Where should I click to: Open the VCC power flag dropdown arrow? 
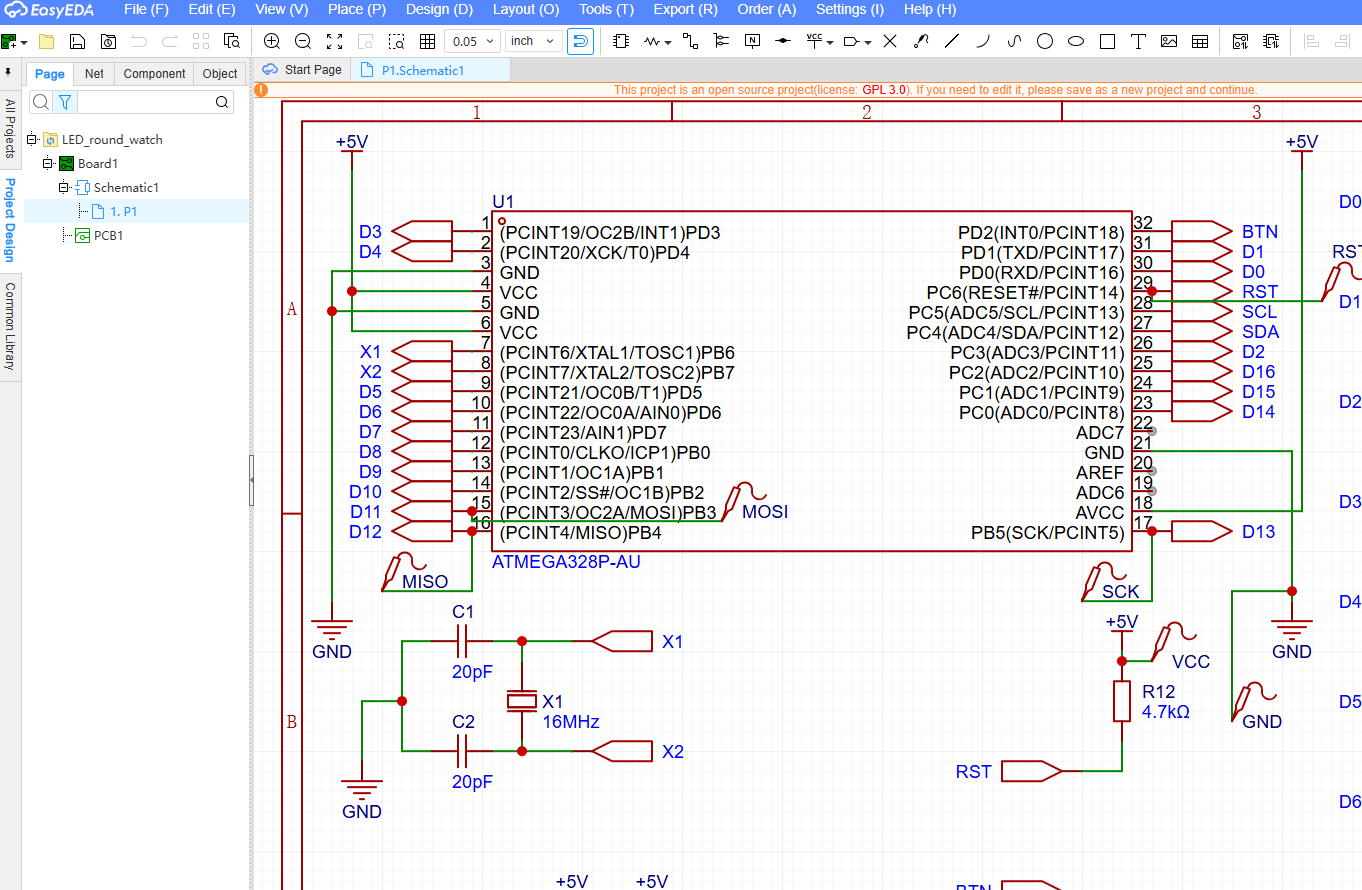click(x=830, y=42)
